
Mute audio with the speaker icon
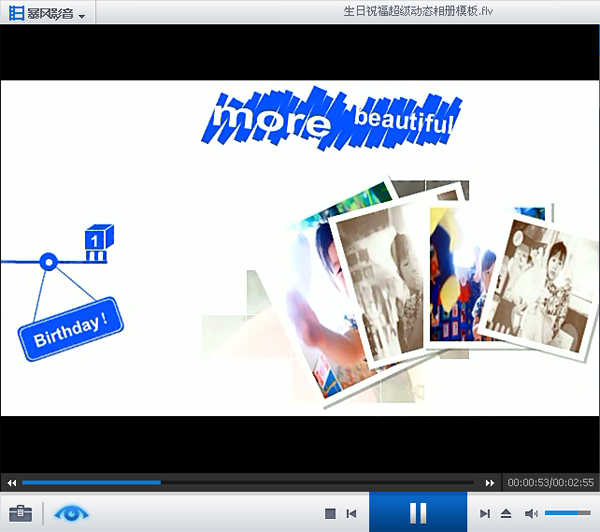coord(531,514)
